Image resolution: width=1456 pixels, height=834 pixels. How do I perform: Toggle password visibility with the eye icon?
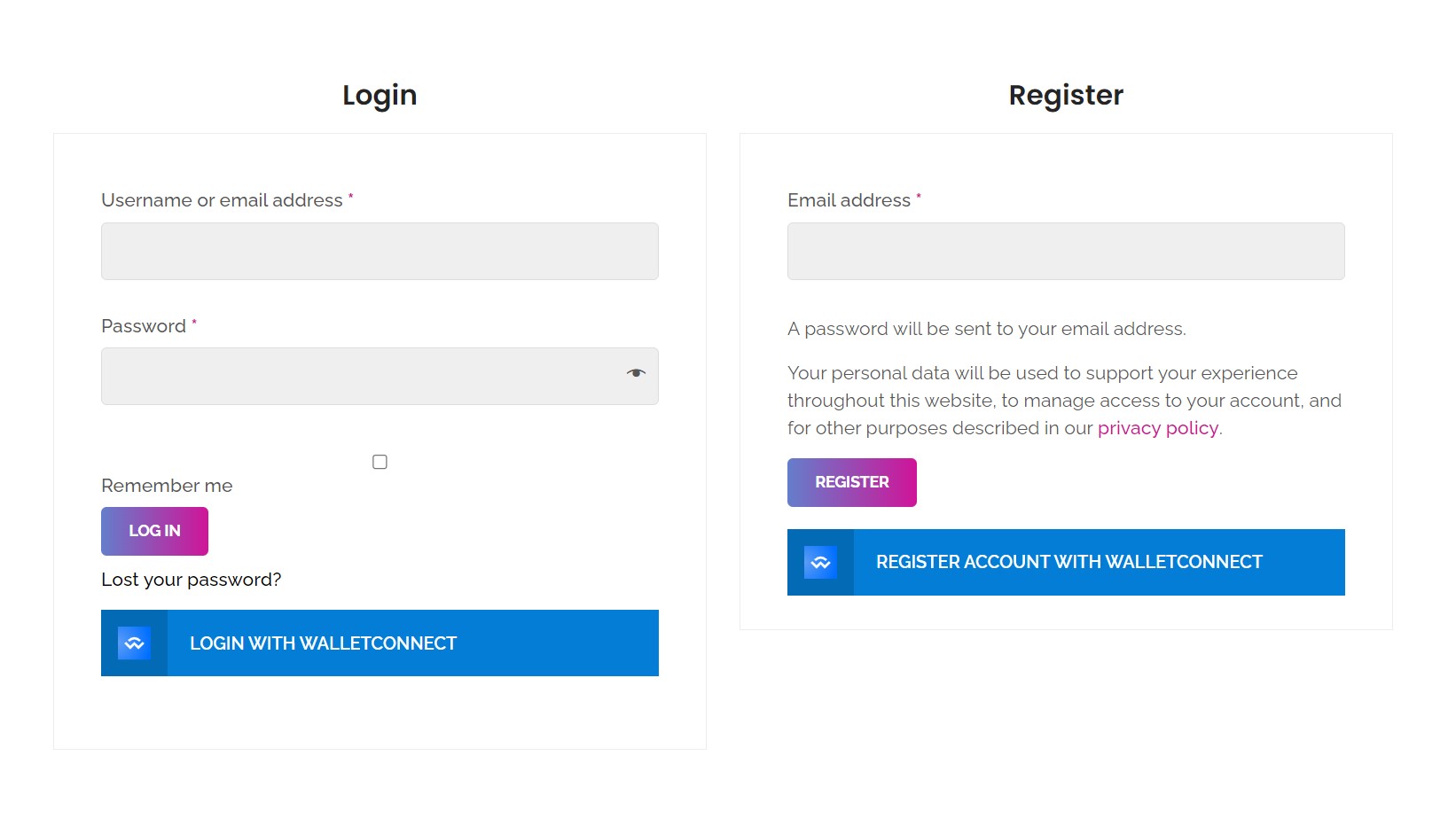(x=637, y=373)
